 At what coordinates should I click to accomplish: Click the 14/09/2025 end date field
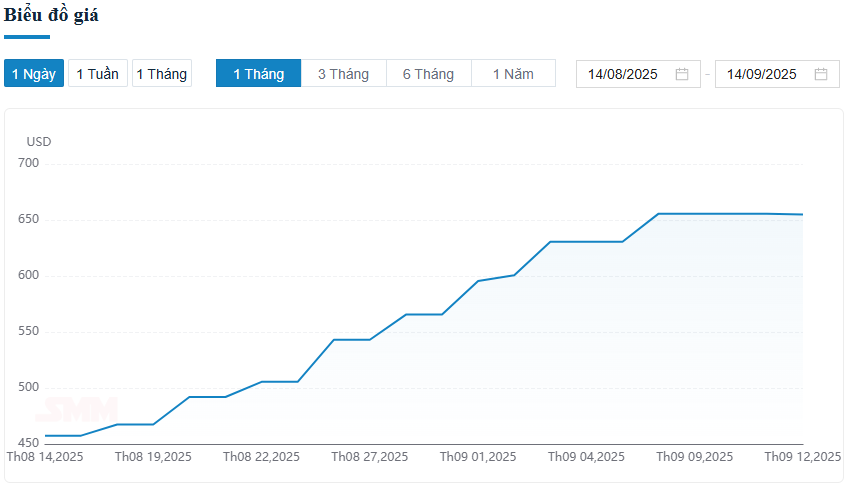pyautogui.click(x=761, y=74)
